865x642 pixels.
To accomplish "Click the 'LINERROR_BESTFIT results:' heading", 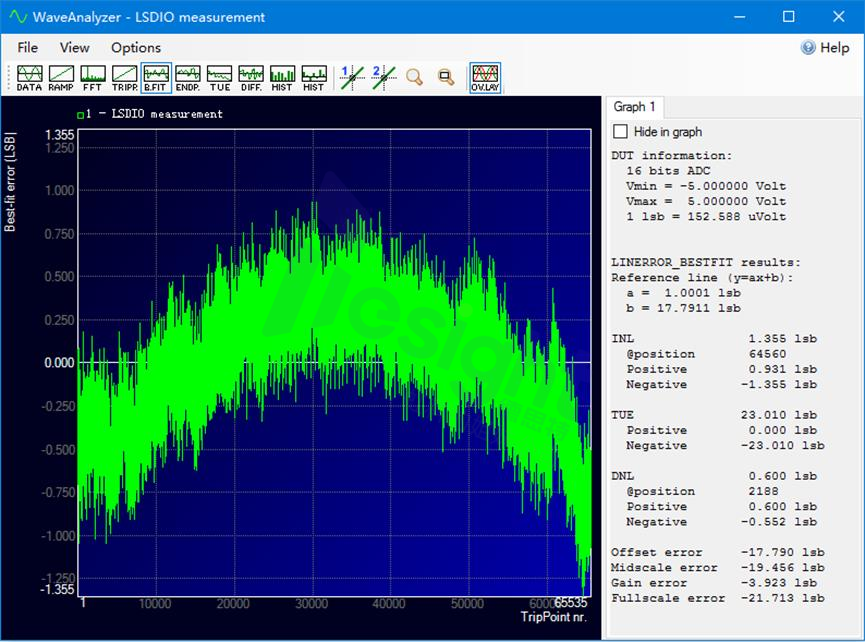I will pos(706,263).
